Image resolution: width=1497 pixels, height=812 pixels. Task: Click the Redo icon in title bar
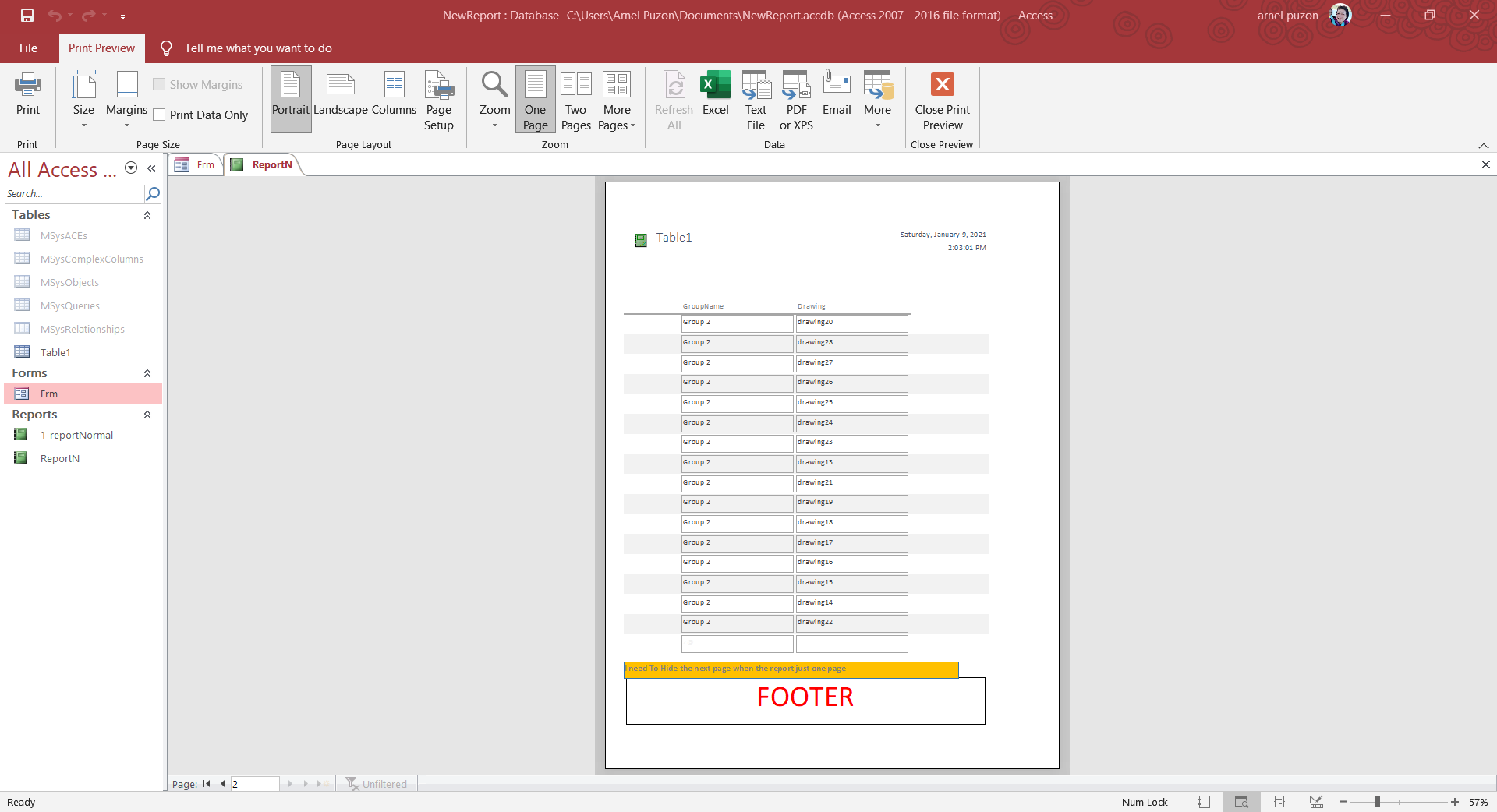click(88, 16)
